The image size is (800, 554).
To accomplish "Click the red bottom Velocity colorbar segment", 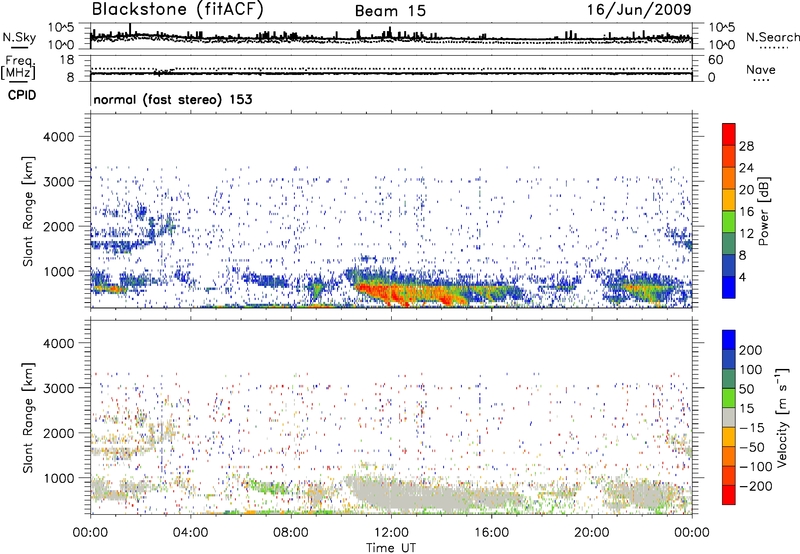I will pos(729,495).
